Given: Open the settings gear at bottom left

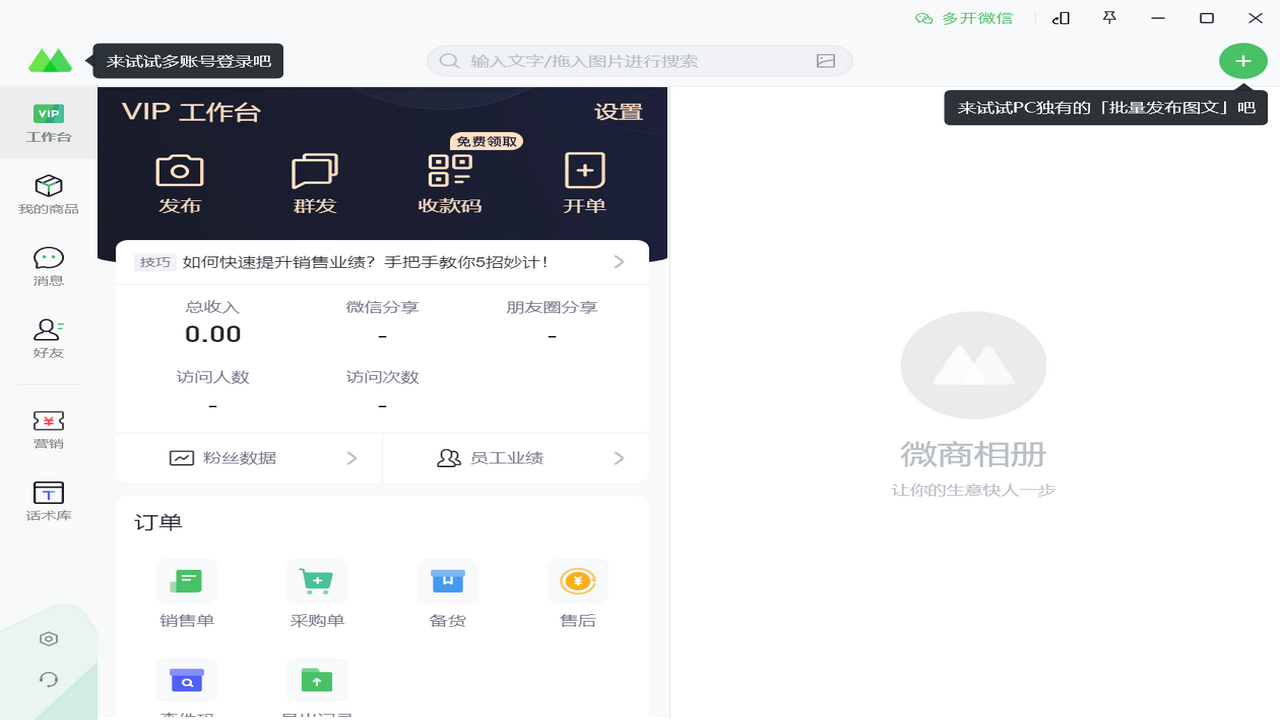Looking at the screenshot, I should coord(47,638).
